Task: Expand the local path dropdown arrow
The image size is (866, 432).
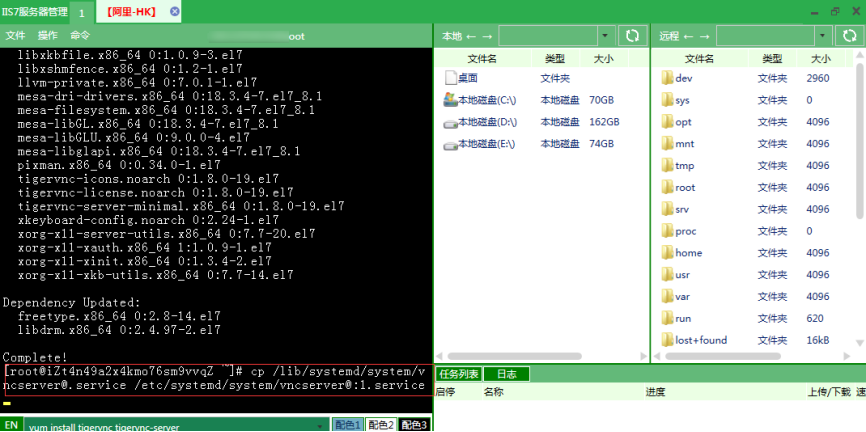Action: (x=605, y=36)
